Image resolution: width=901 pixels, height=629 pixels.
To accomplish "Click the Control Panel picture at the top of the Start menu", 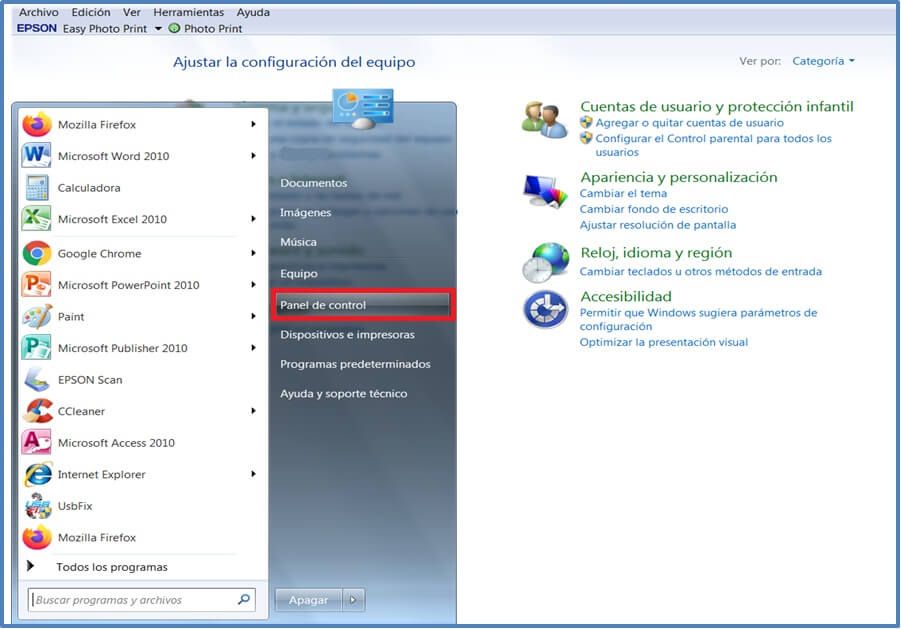I will 363,109.
